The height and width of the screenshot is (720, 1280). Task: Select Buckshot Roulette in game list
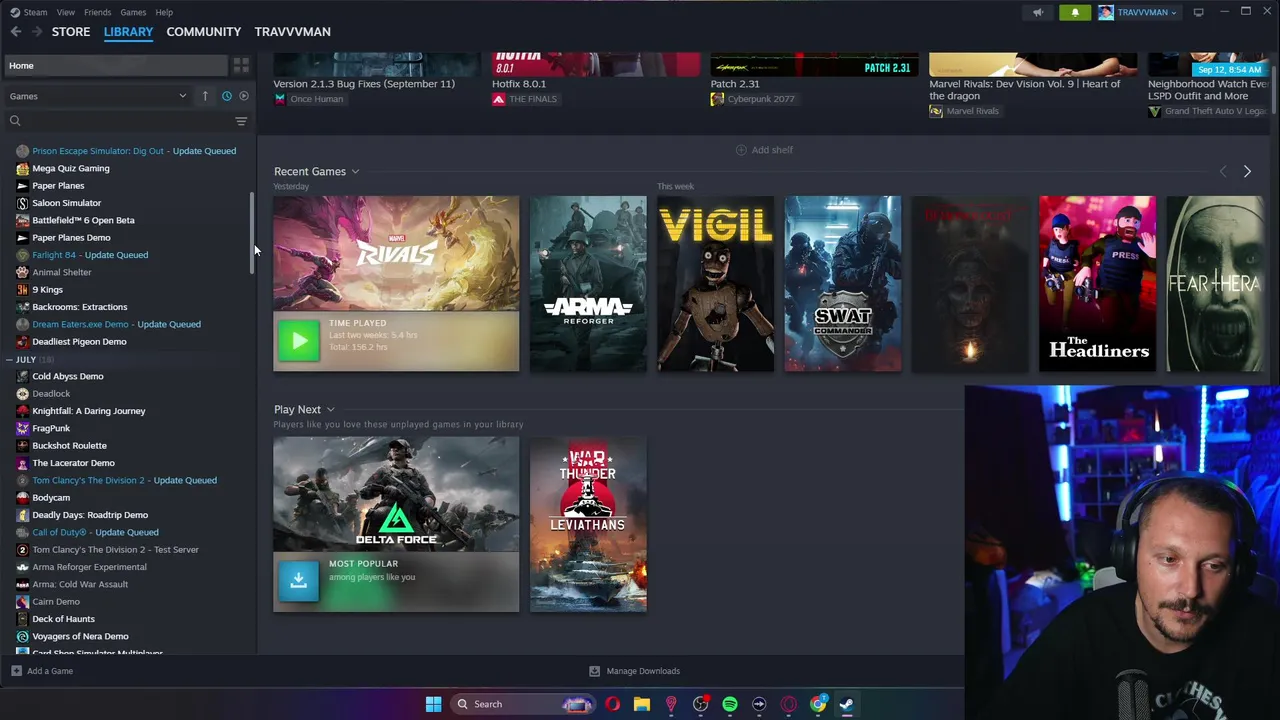(69, 446)
